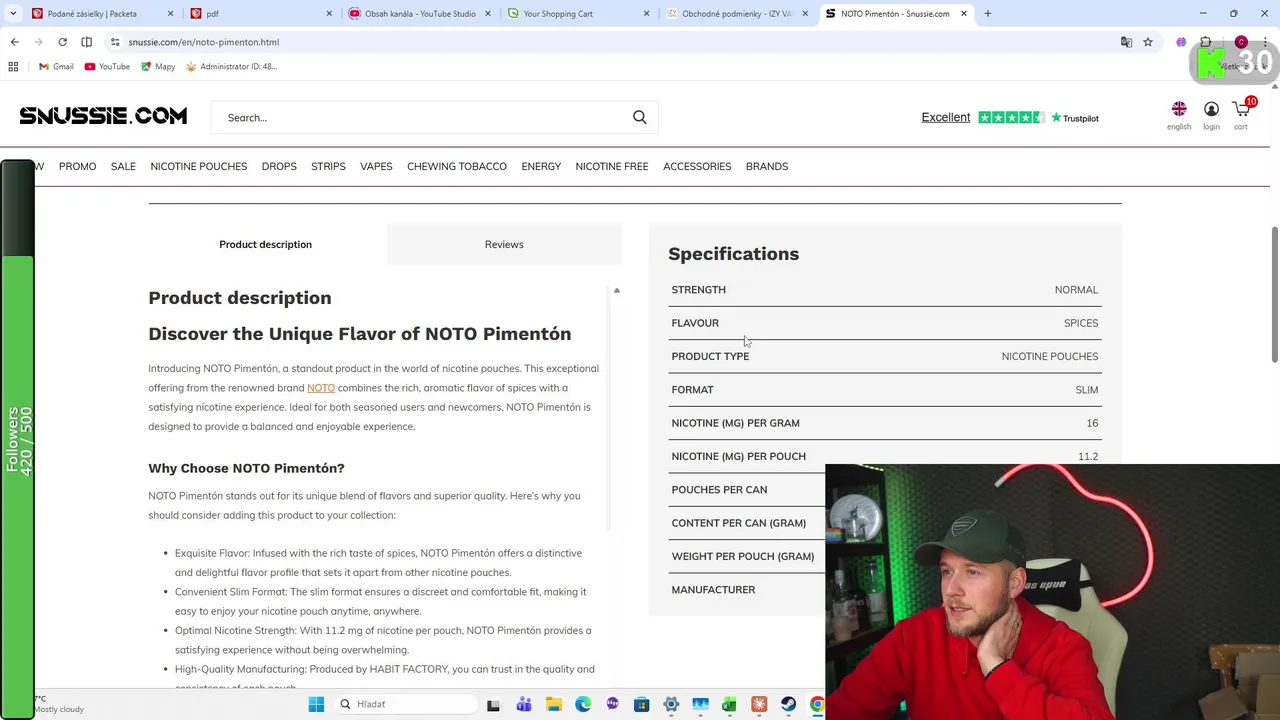Open Excel from the taskbar

(729, 704)
